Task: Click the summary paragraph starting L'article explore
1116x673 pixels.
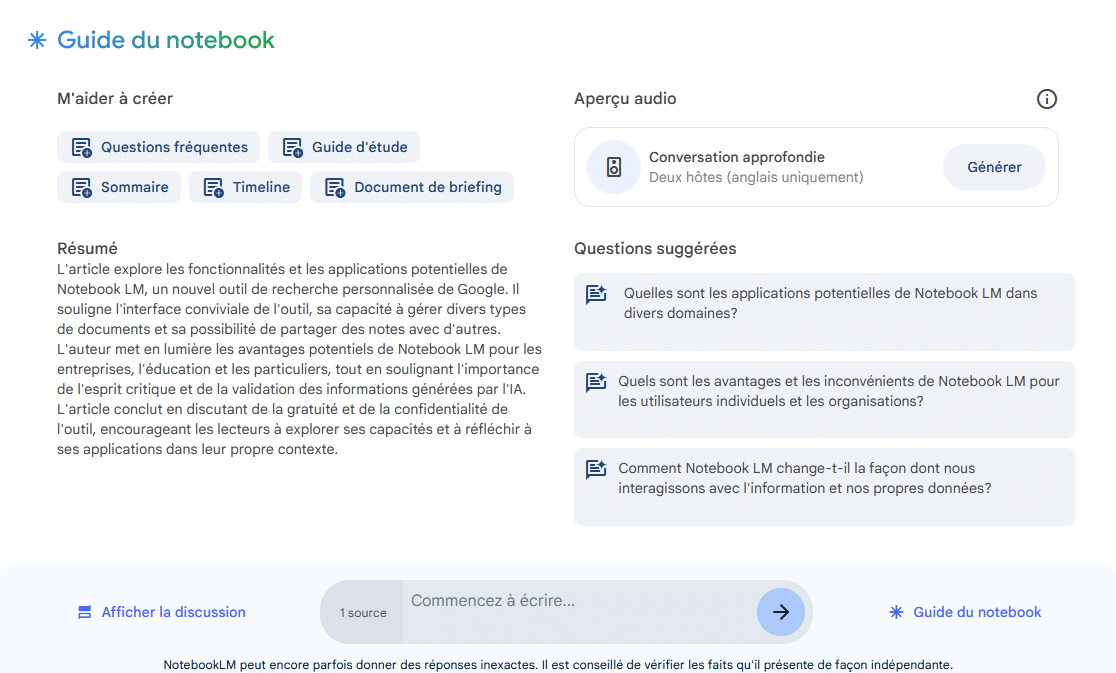Action: [300, 359]
